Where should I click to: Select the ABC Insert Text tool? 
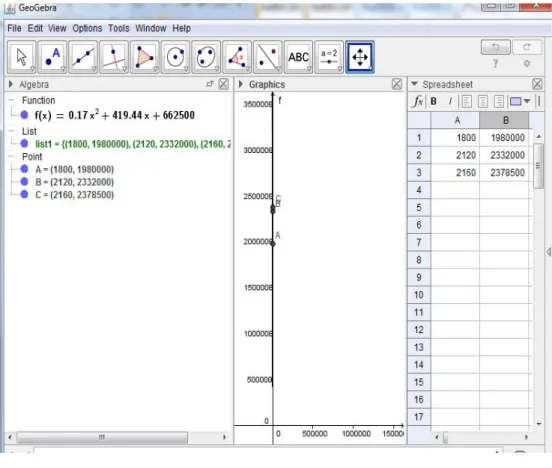click(299, 57)
